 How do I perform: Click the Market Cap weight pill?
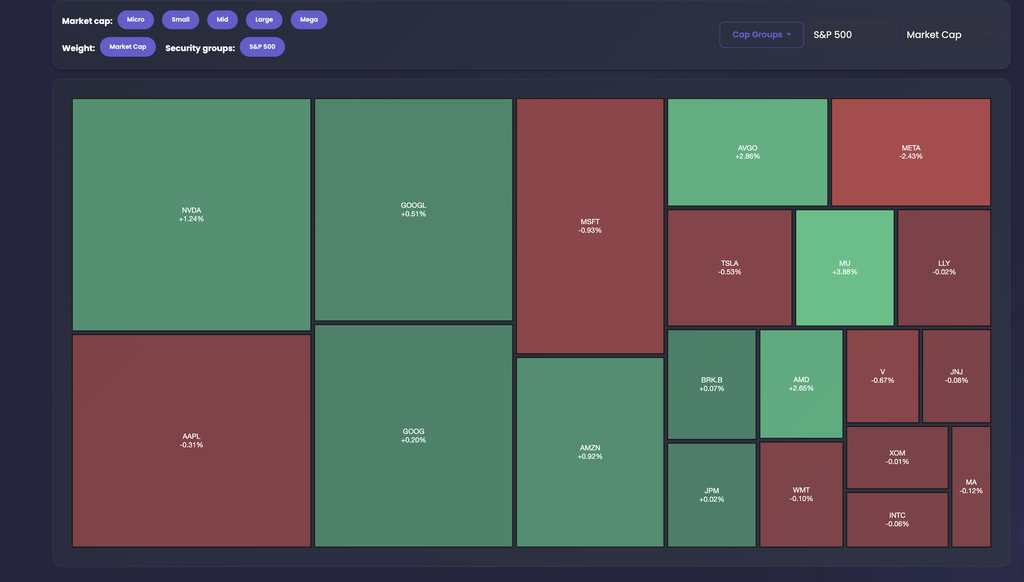point(128,47)
